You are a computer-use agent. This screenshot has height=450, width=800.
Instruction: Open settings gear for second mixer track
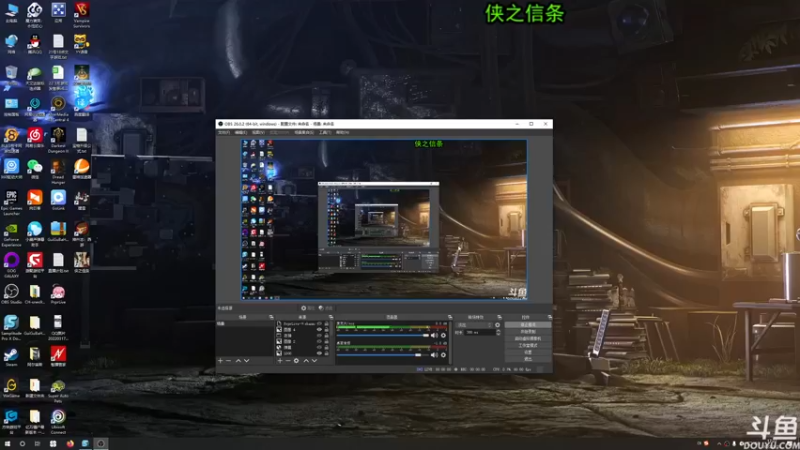click(443, 355)
